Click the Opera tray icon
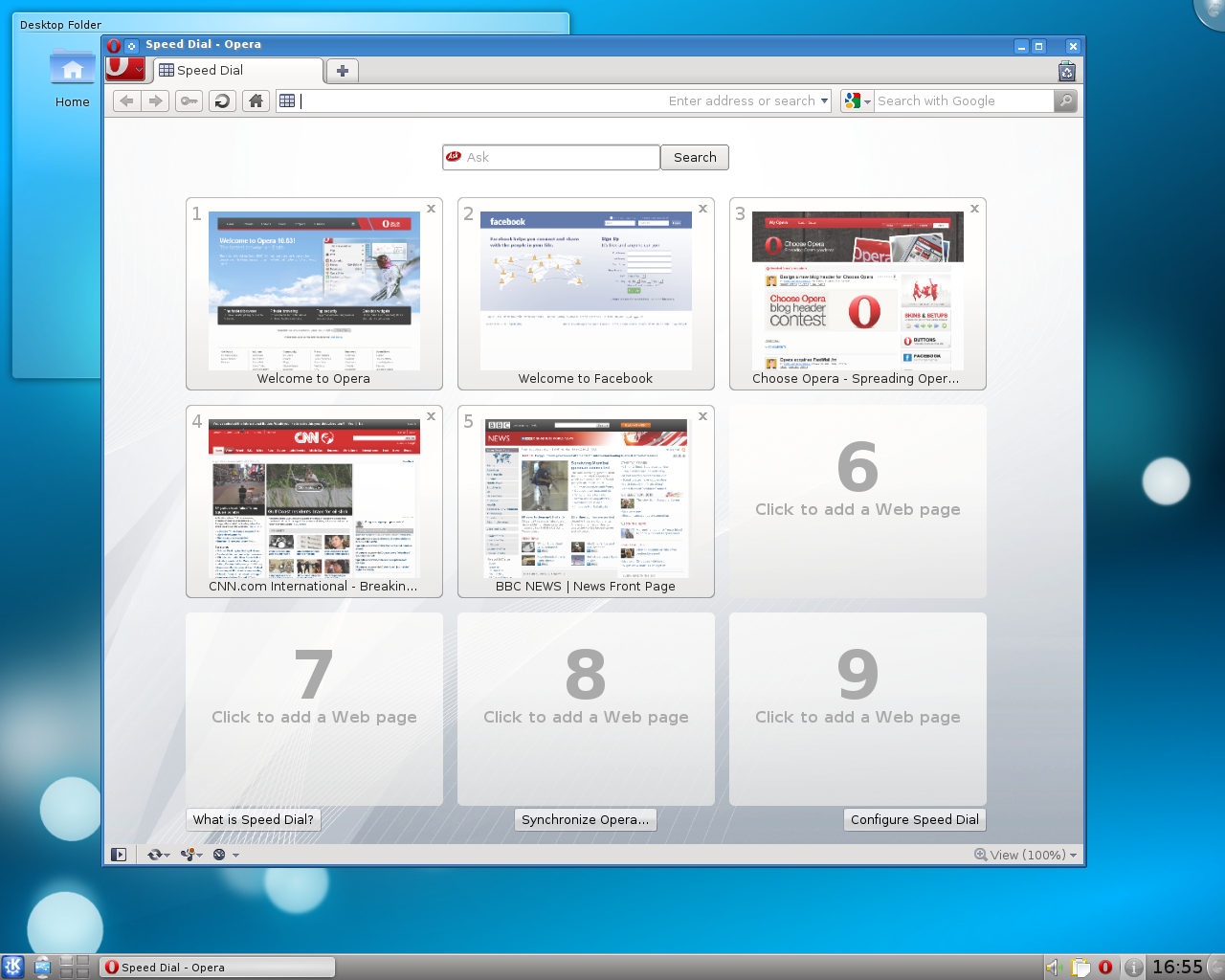1225x980 pixels. 1105,967
